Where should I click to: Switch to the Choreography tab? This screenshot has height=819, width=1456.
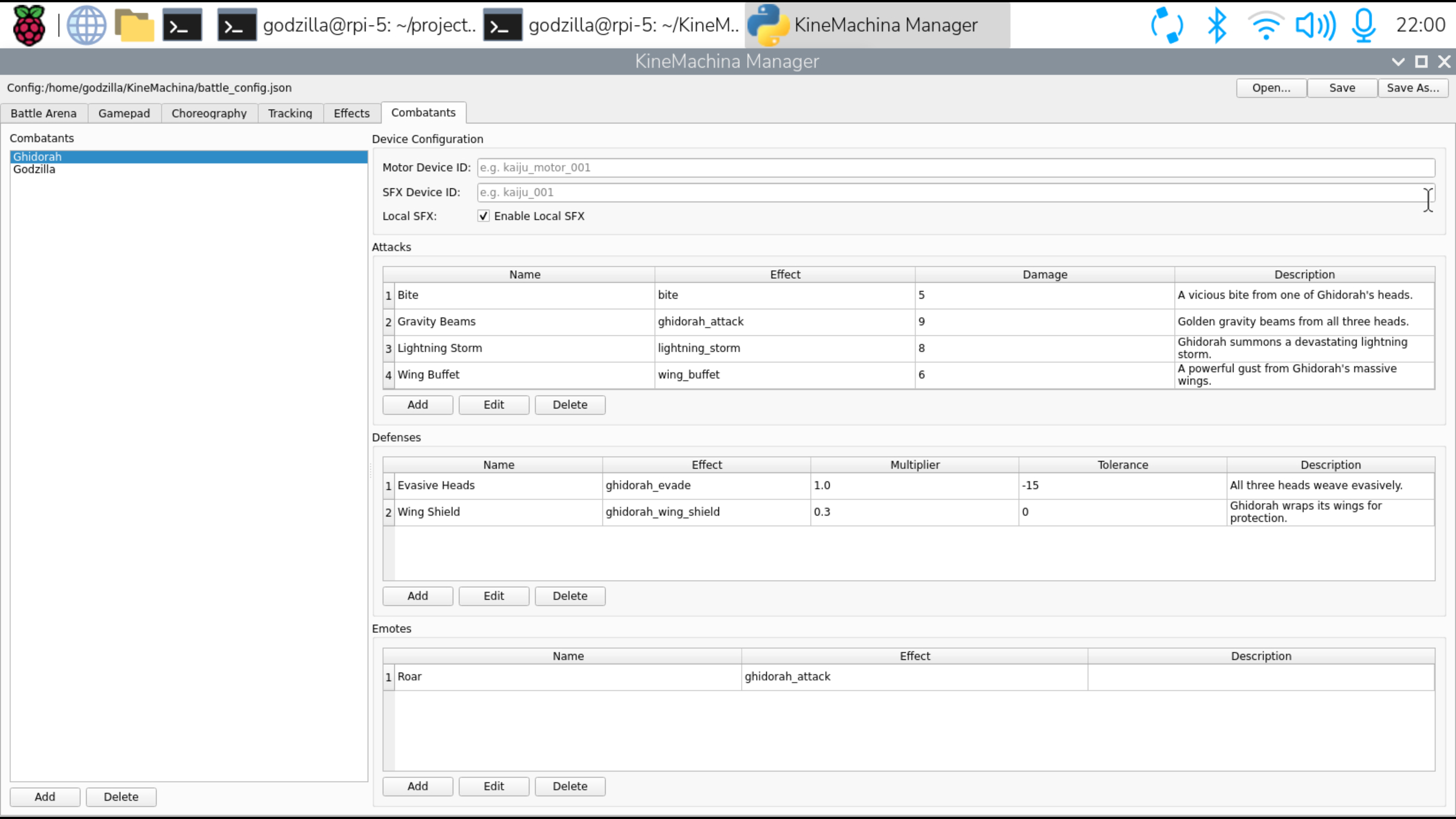(209, 113)
